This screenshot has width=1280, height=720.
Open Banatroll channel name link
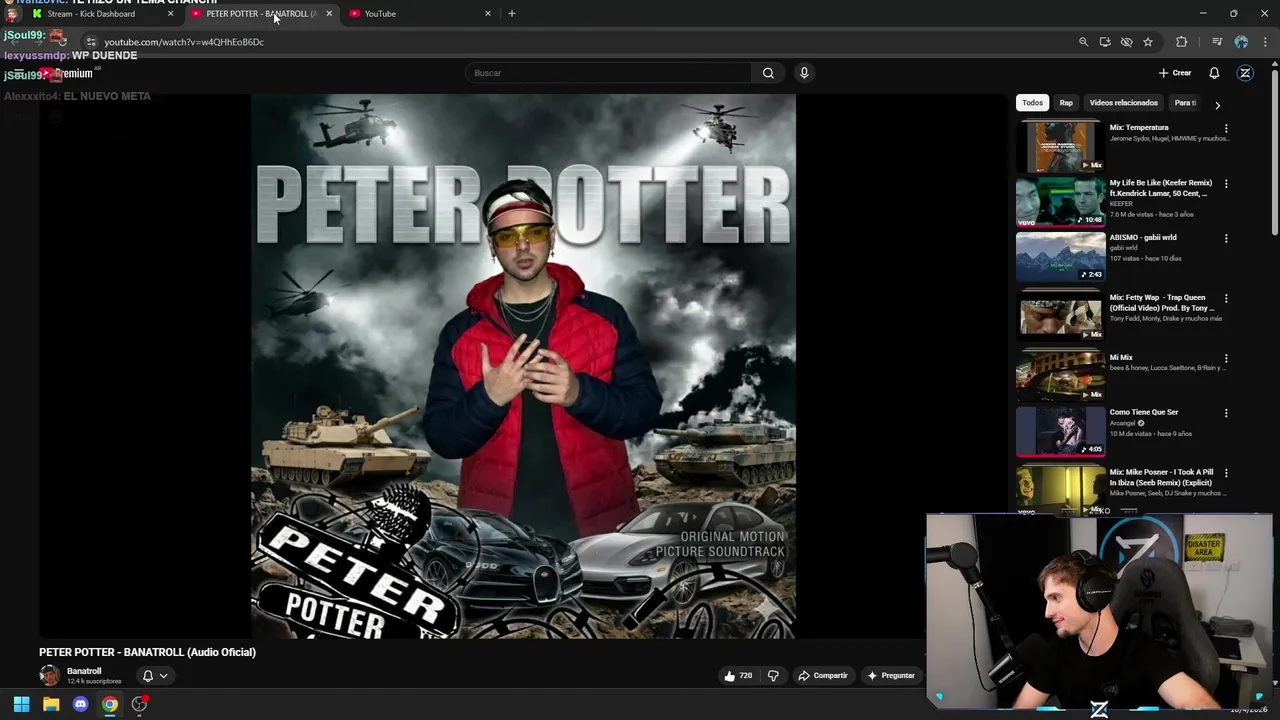coord(84,671)
